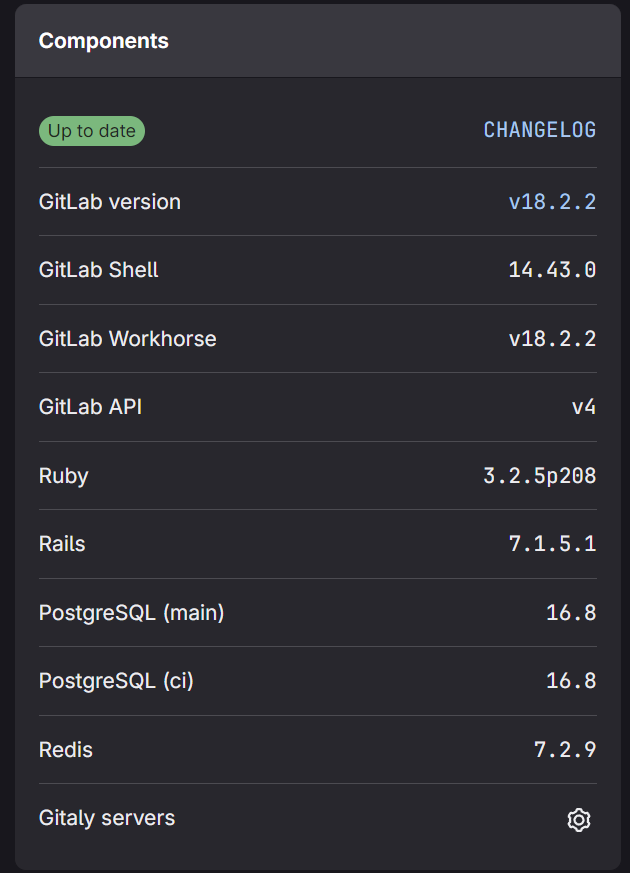Click the GitLab API label
Viewport: 630px width, 873px height.
coord(90,407)
